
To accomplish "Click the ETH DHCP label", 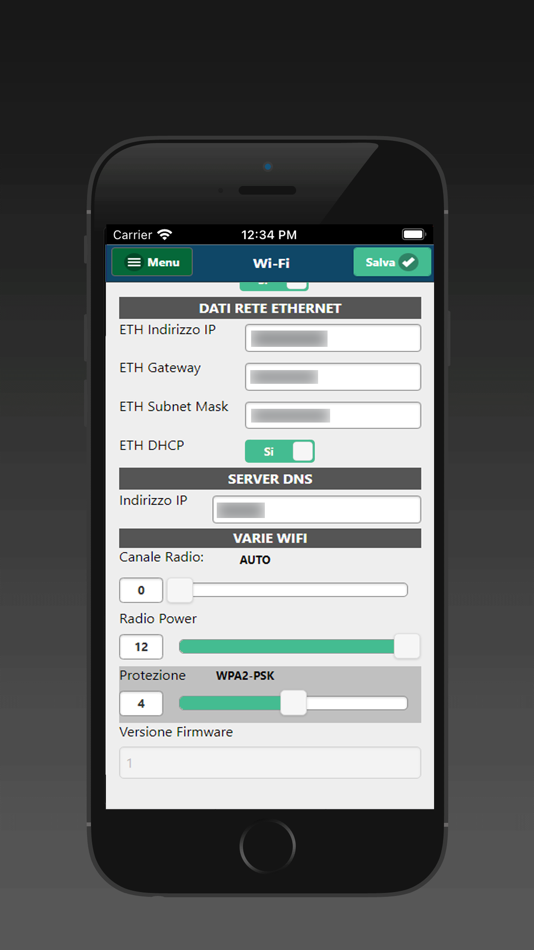I will [x=152, y=445].
